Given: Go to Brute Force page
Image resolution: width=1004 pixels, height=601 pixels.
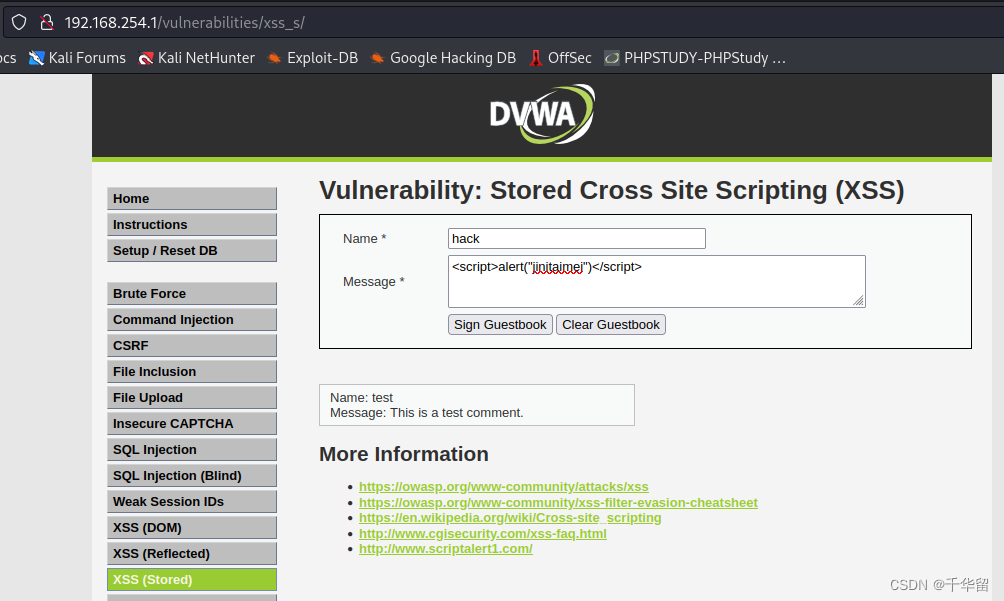Looking at the screenshot, I should 192,294.
